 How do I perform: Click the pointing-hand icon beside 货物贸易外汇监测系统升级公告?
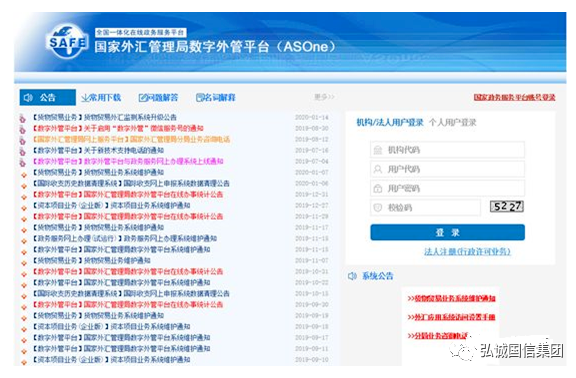[x=23, y=118]
